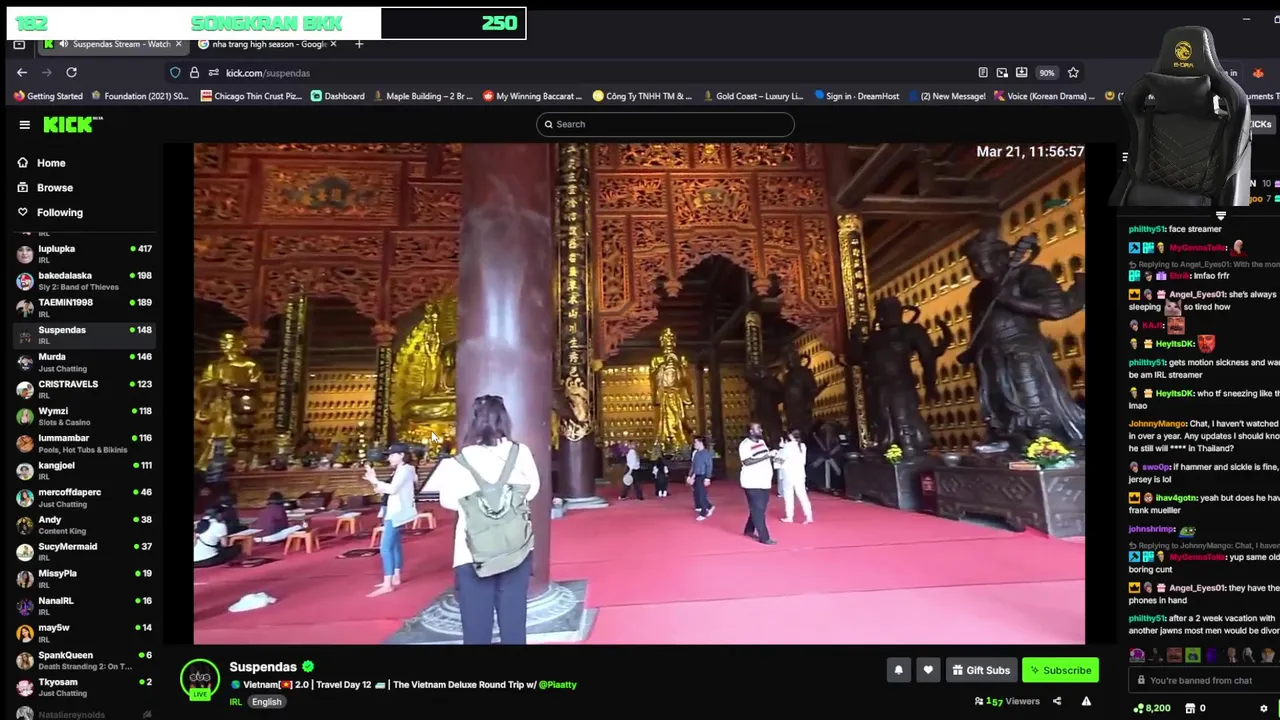Mute the Suspendas Stream tab audio icon
The width and height of the screenshot is (1280, 720).
[64, 44]
